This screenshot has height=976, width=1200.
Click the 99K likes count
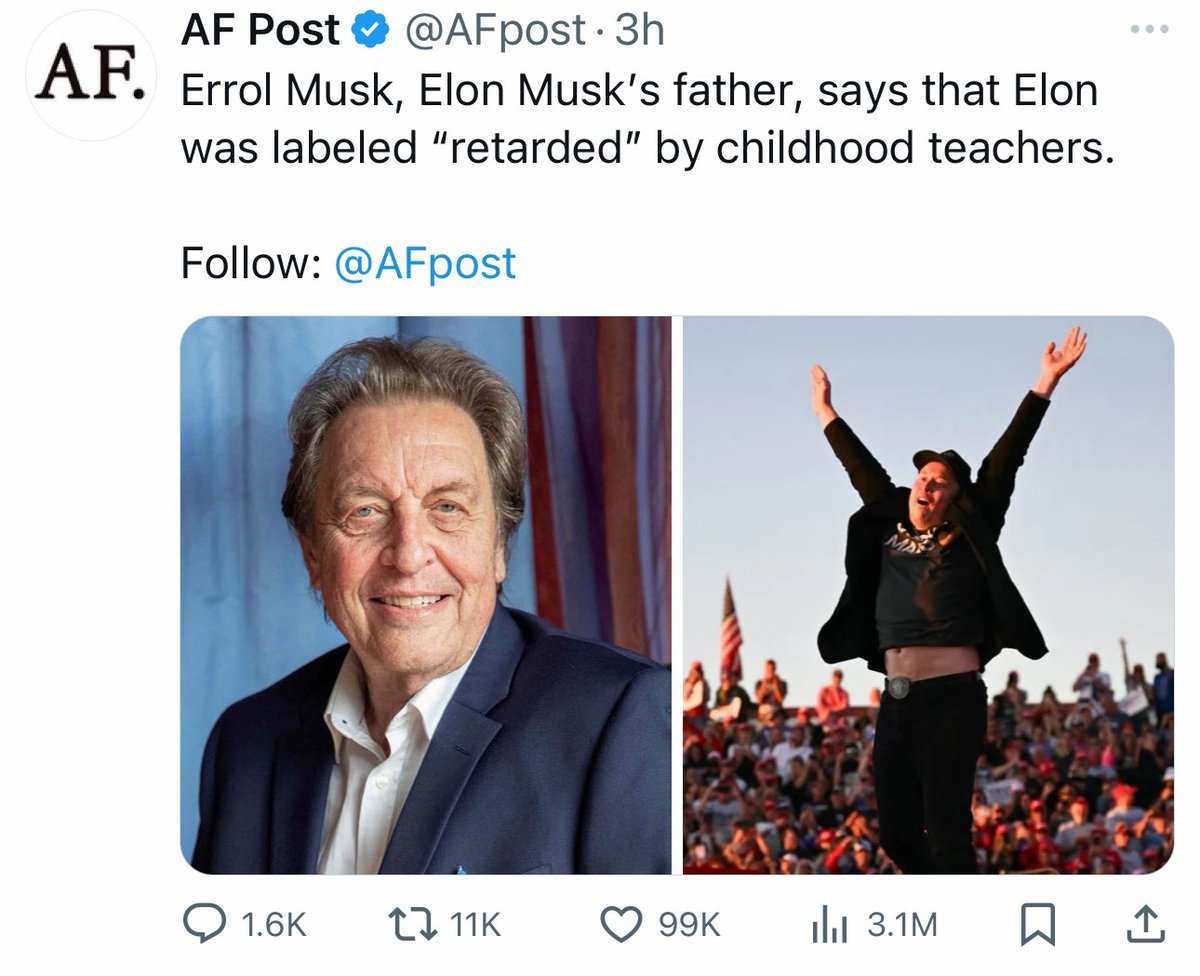(689, 925)
